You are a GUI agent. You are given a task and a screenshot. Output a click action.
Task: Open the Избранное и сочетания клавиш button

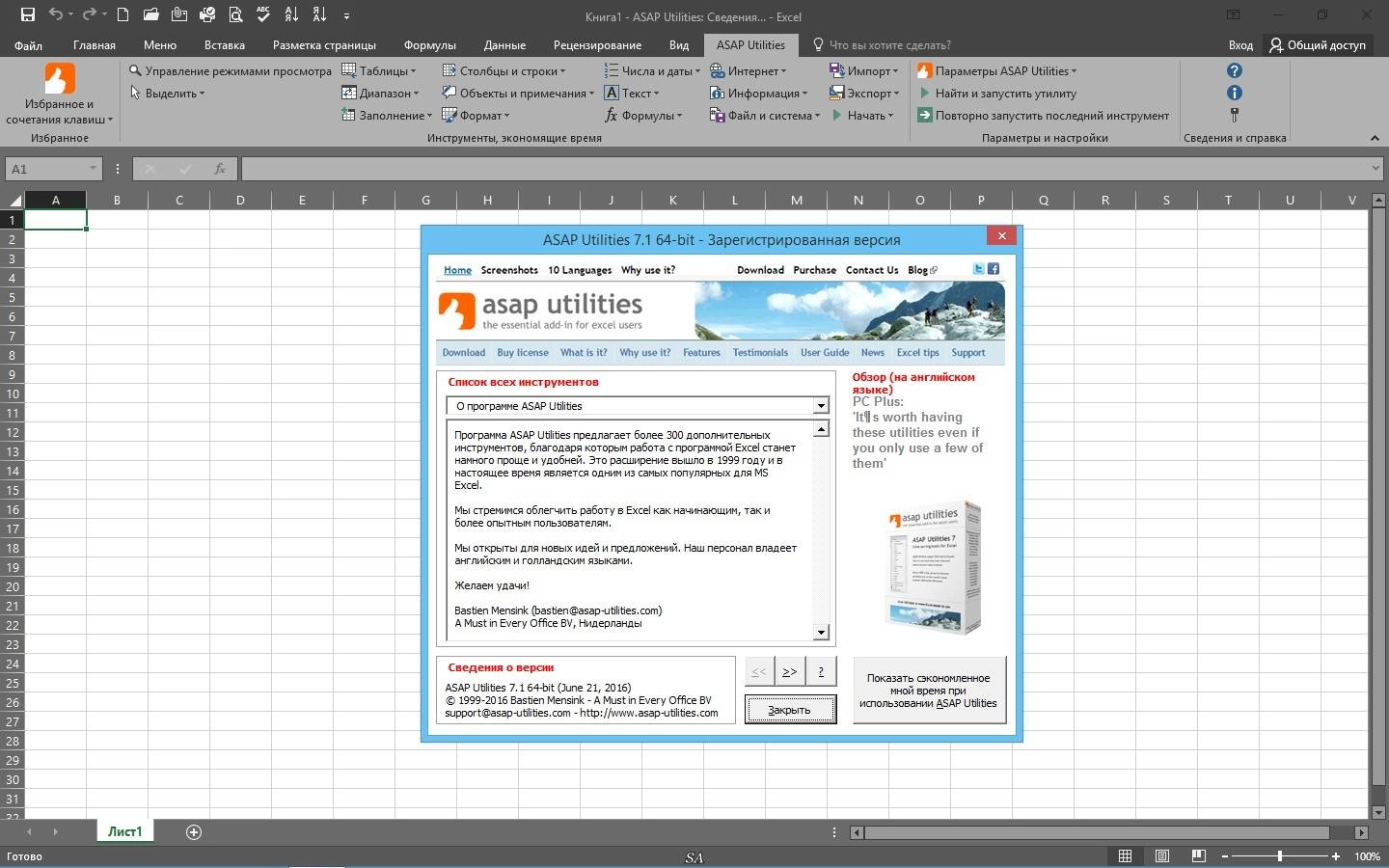click(x=59, y=94)
